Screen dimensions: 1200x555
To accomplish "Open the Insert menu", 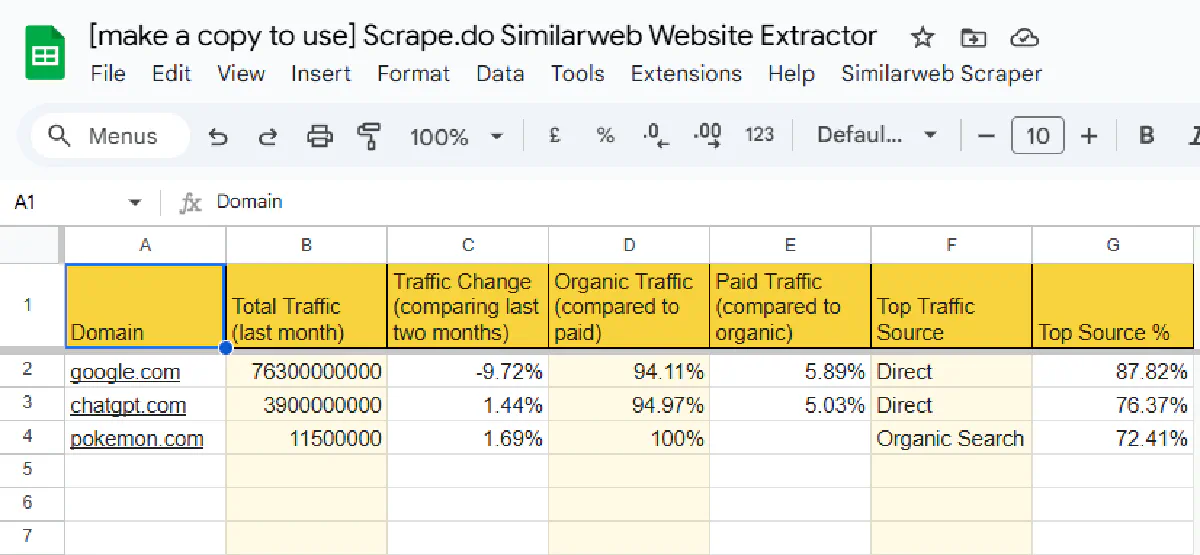I will click(321, 74).
